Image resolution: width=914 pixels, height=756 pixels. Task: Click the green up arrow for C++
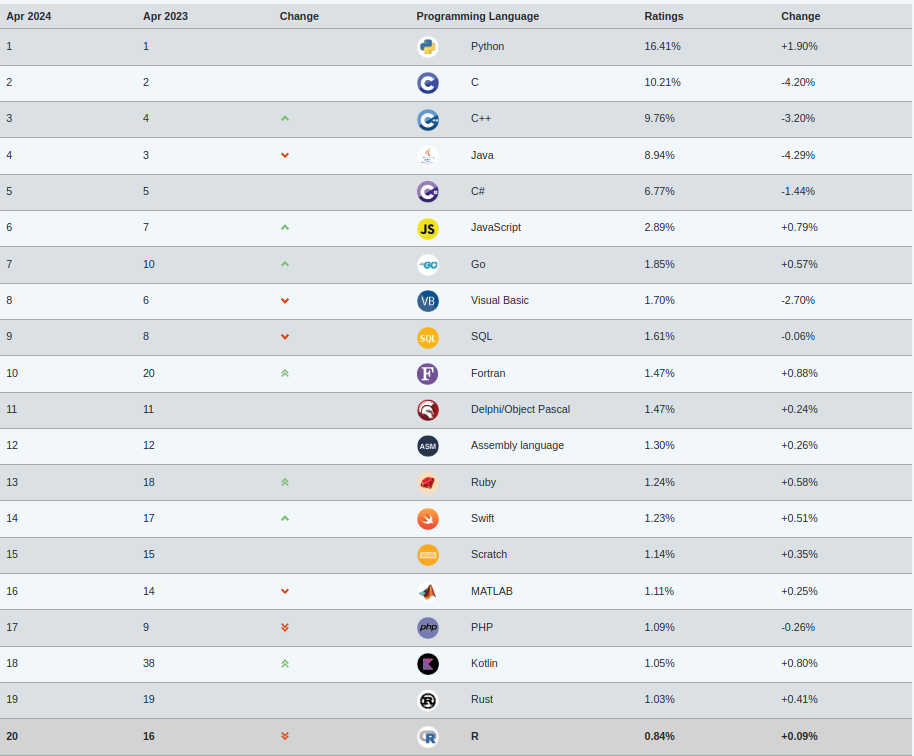click(x=285, y=118)
